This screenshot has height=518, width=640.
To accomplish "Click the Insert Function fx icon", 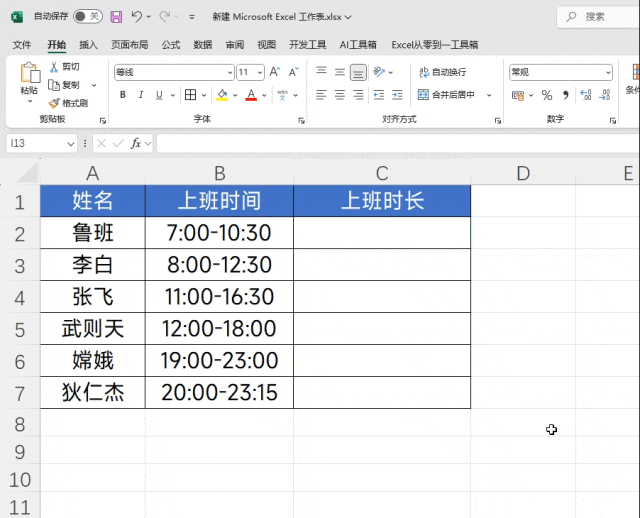I will click(x=136, y=143).
